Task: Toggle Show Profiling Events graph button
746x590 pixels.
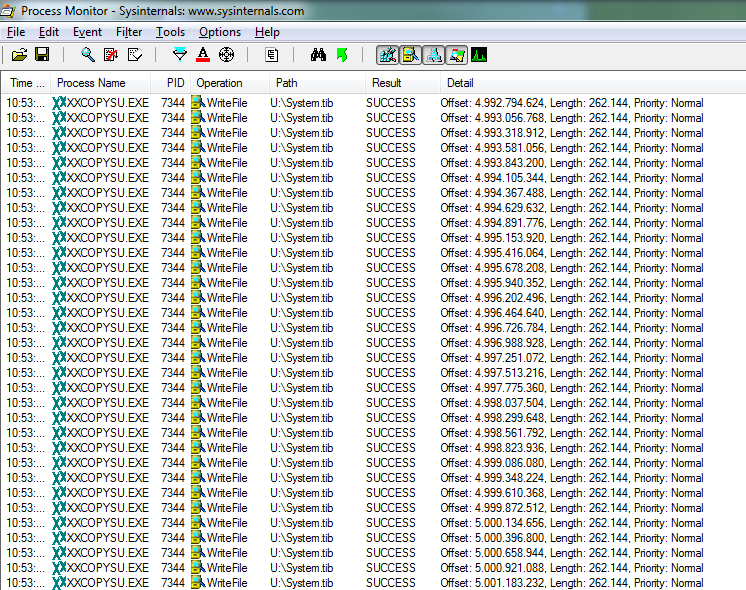Action: coord(479,55)
